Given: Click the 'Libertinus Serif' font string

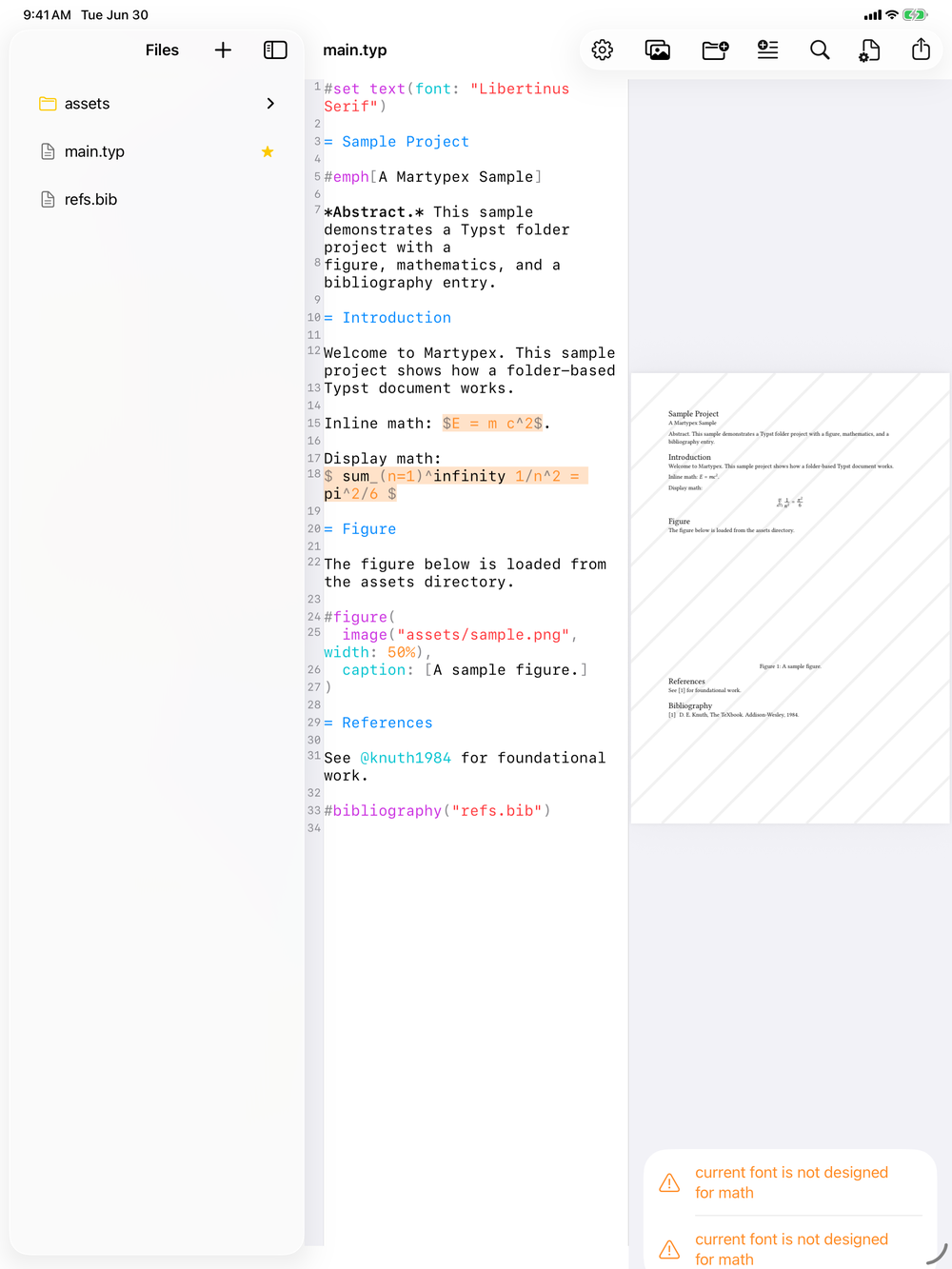Looking at the screenshot, I should click(x=446, y=97).
